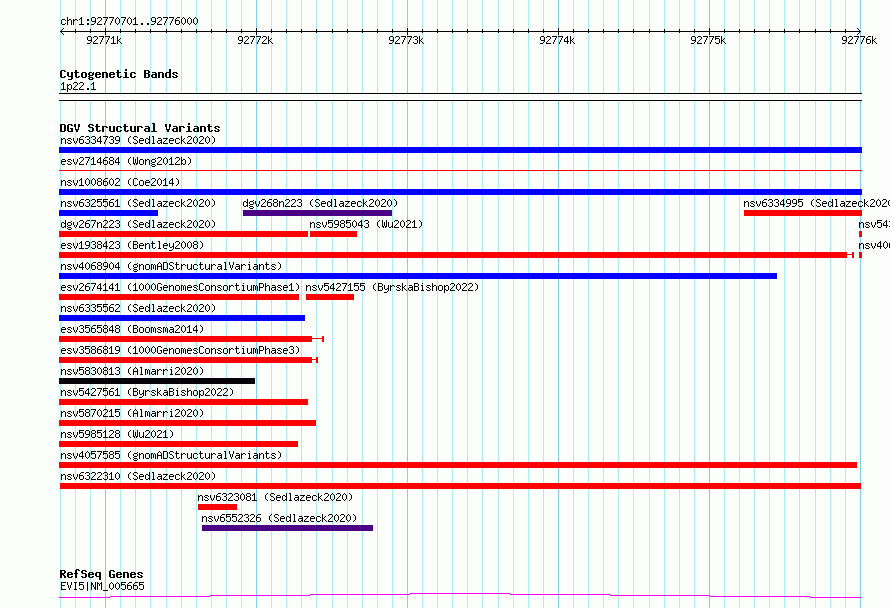The width and height of the screenshot is (890, 608).
Task: Select the nsv6325561 (Sedlazeck2020) label
Action: pyautogui.click(x=138, y=203)
